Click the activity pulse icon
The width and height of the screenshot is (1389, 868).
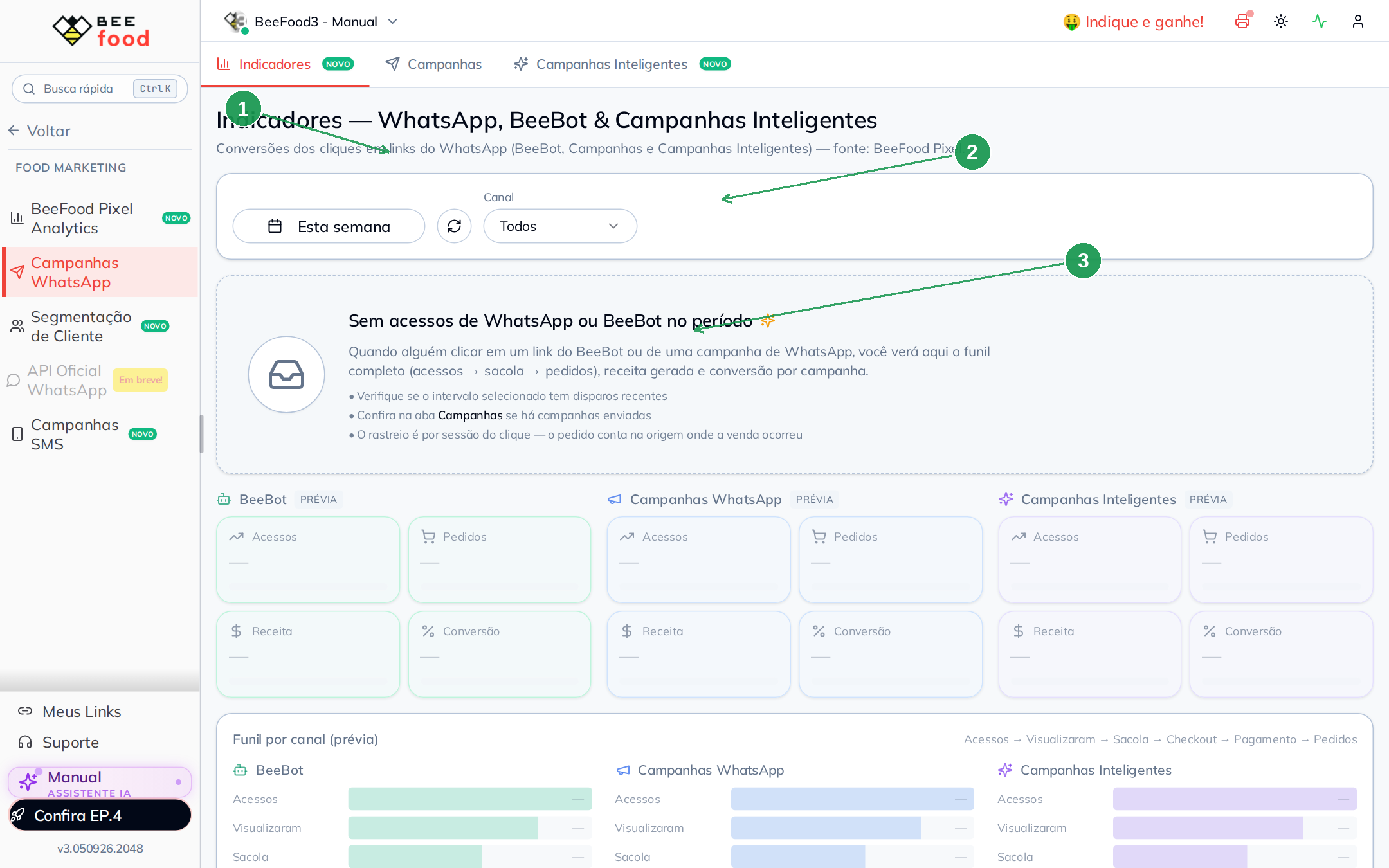point(1320,22)
